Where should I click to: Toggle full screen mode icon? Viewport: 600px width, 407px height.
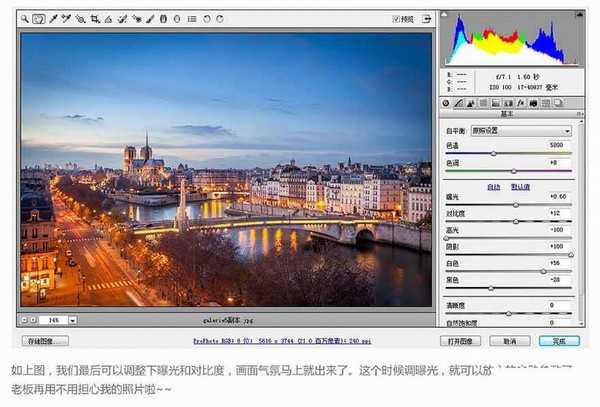(427, 19)
